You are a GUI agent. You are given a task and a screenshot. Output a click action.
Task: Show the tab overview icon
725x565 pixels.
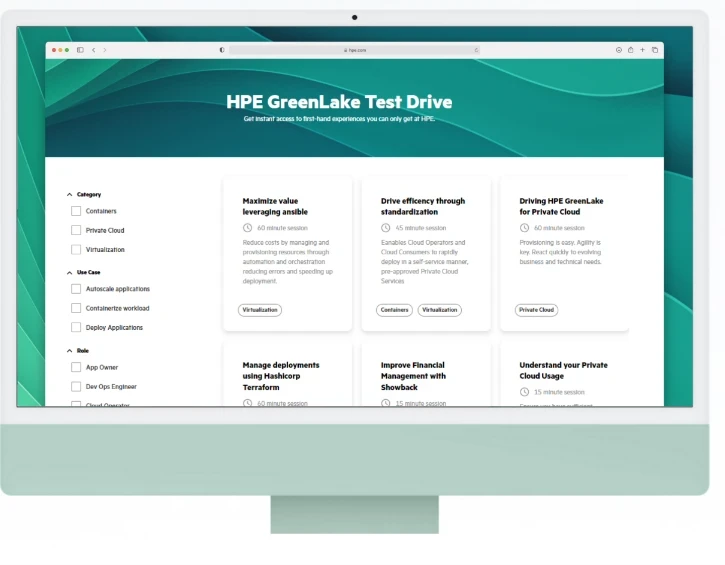[654, 50]
